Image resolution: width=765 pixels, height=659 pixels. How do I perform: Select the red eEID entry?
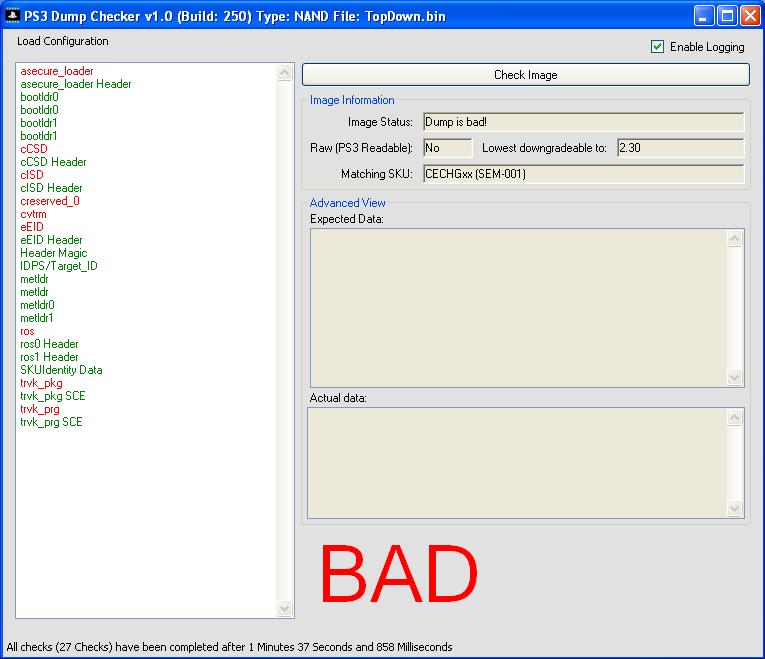[32, 227]
